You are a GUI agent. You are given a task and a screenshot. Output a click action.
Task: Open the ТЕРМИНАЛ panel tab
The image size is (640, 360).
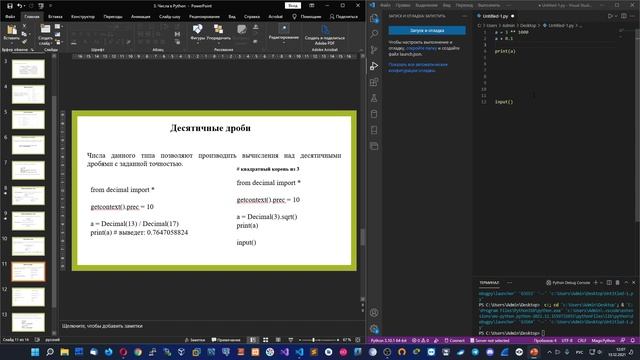(x=489, y=282)
